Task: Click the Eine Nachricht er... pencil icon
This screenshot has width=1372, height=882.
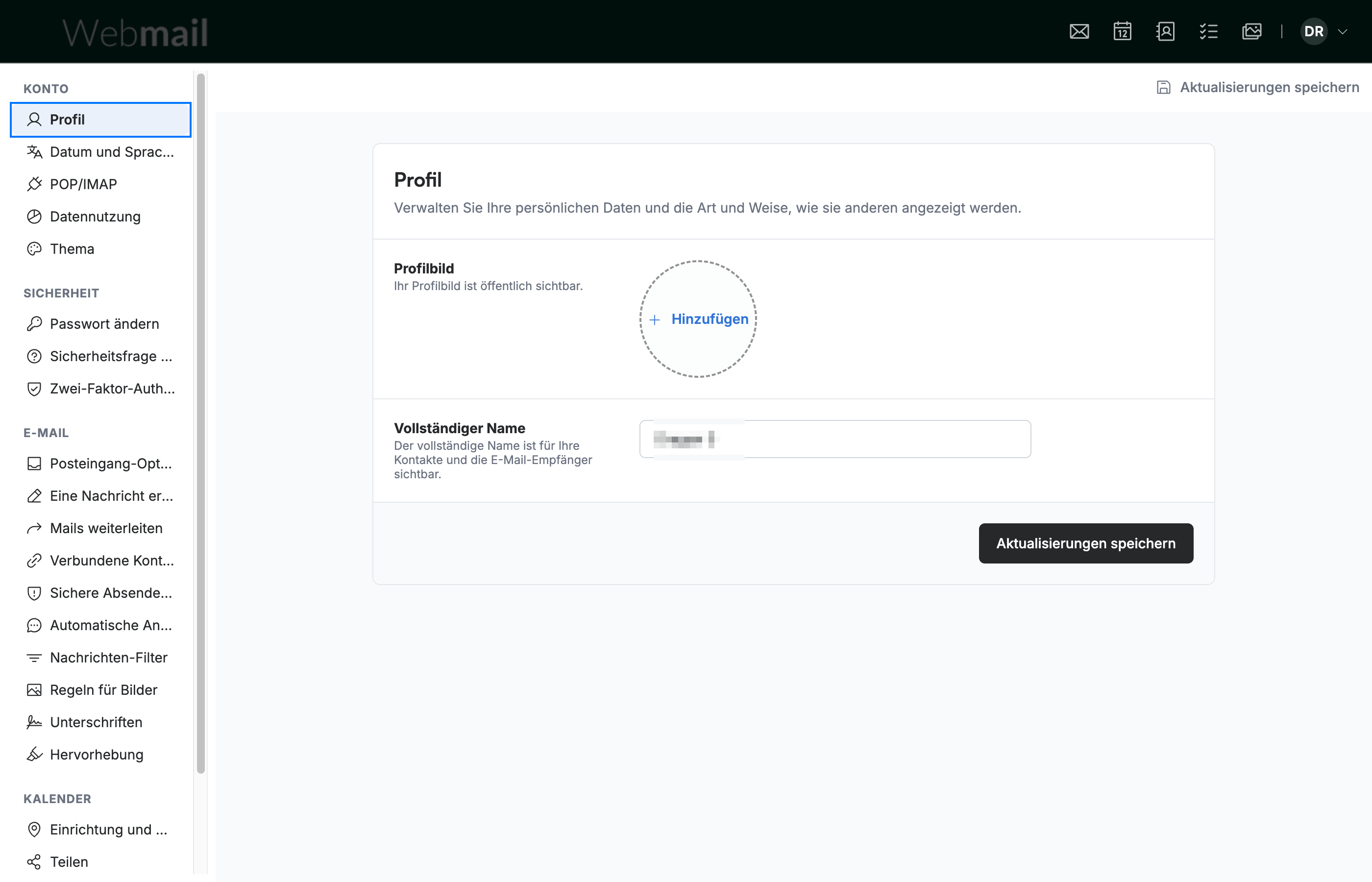Action: point(34,496)
